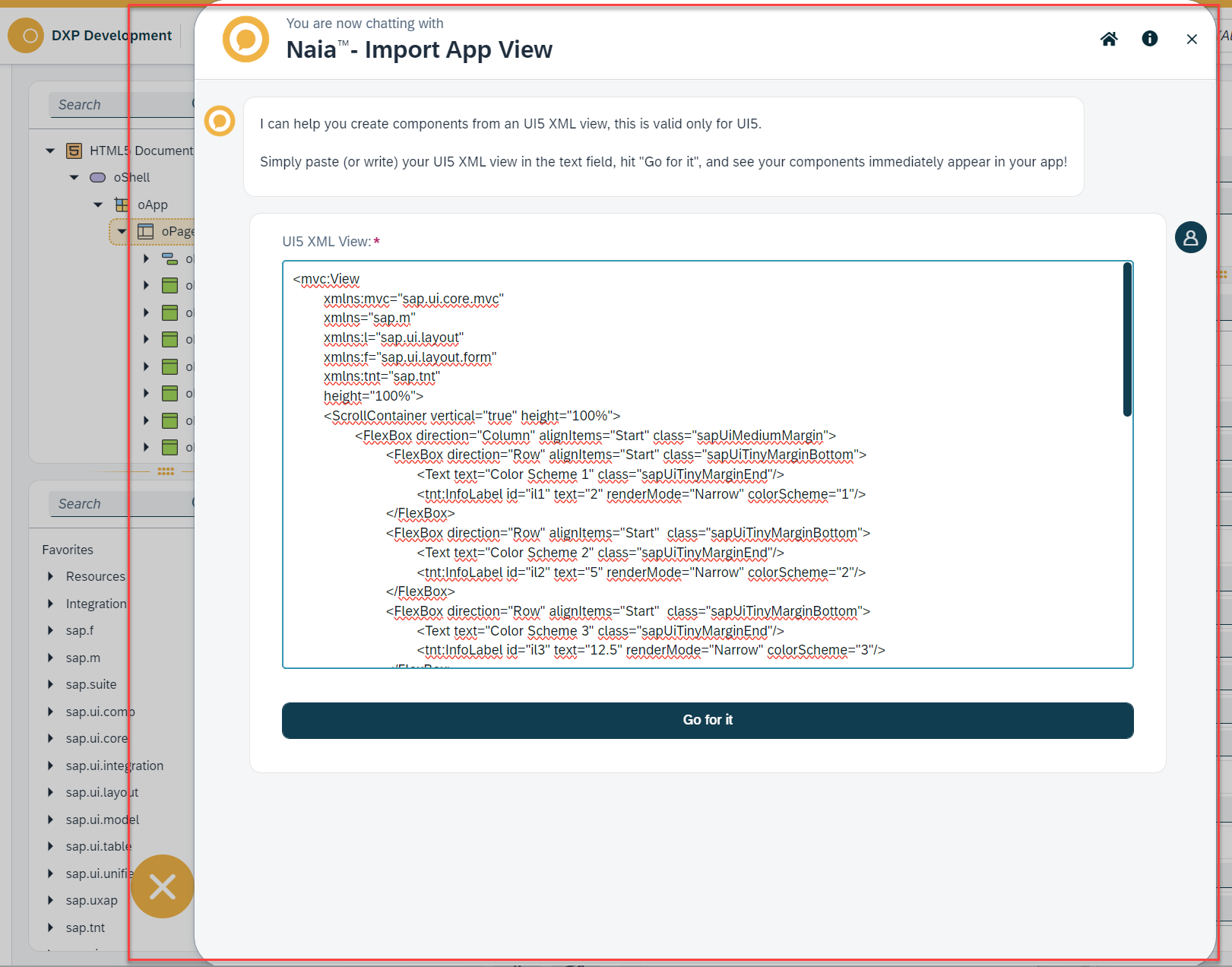Expand the sap.ui.model library group
Viewport: 1232px width, 967px height.
tap(50, 820)
